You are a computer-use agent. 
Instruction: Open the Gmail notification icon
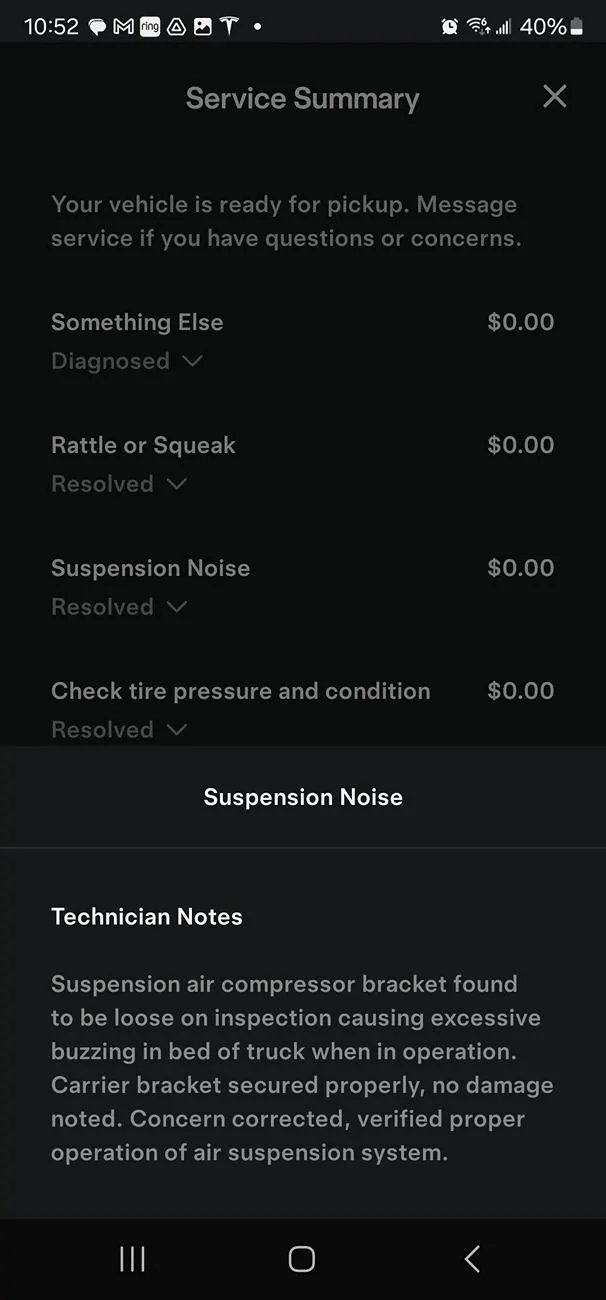(x=121, y=26)
